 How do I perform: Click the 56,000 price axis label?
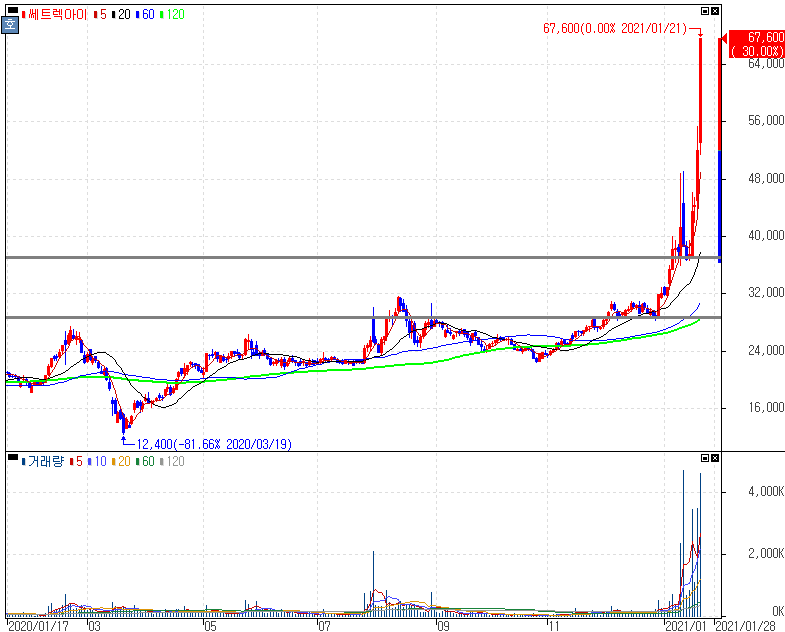click(x=766, y=120)
